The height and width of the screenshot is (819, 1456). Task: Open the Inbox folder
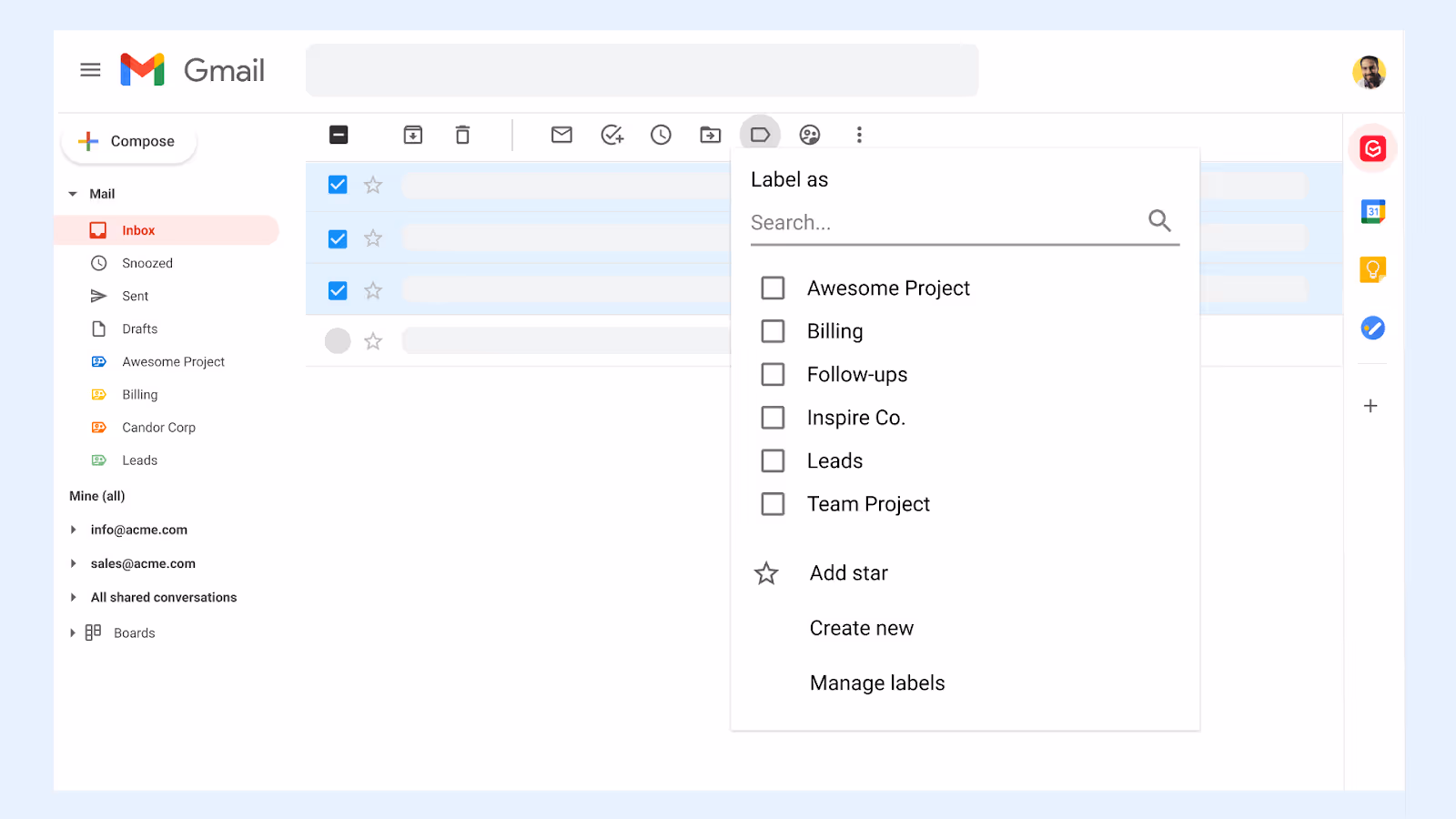click(x=167, y=230)
